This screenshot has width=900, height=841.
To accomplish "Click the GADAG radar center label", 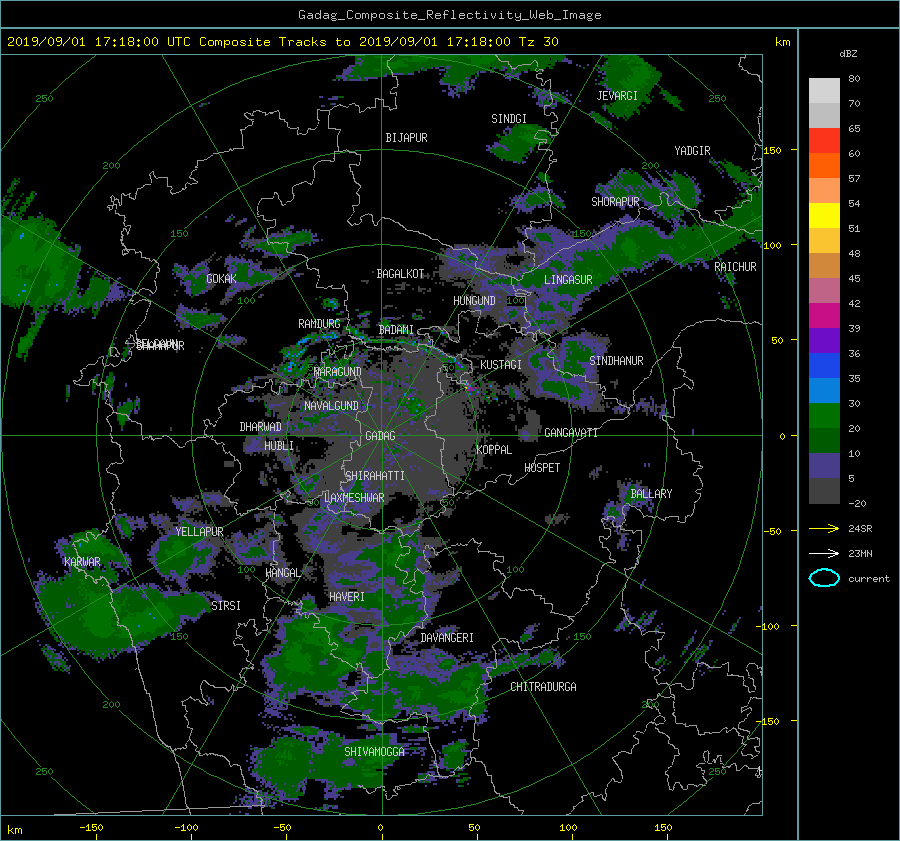I will point(380,436).
